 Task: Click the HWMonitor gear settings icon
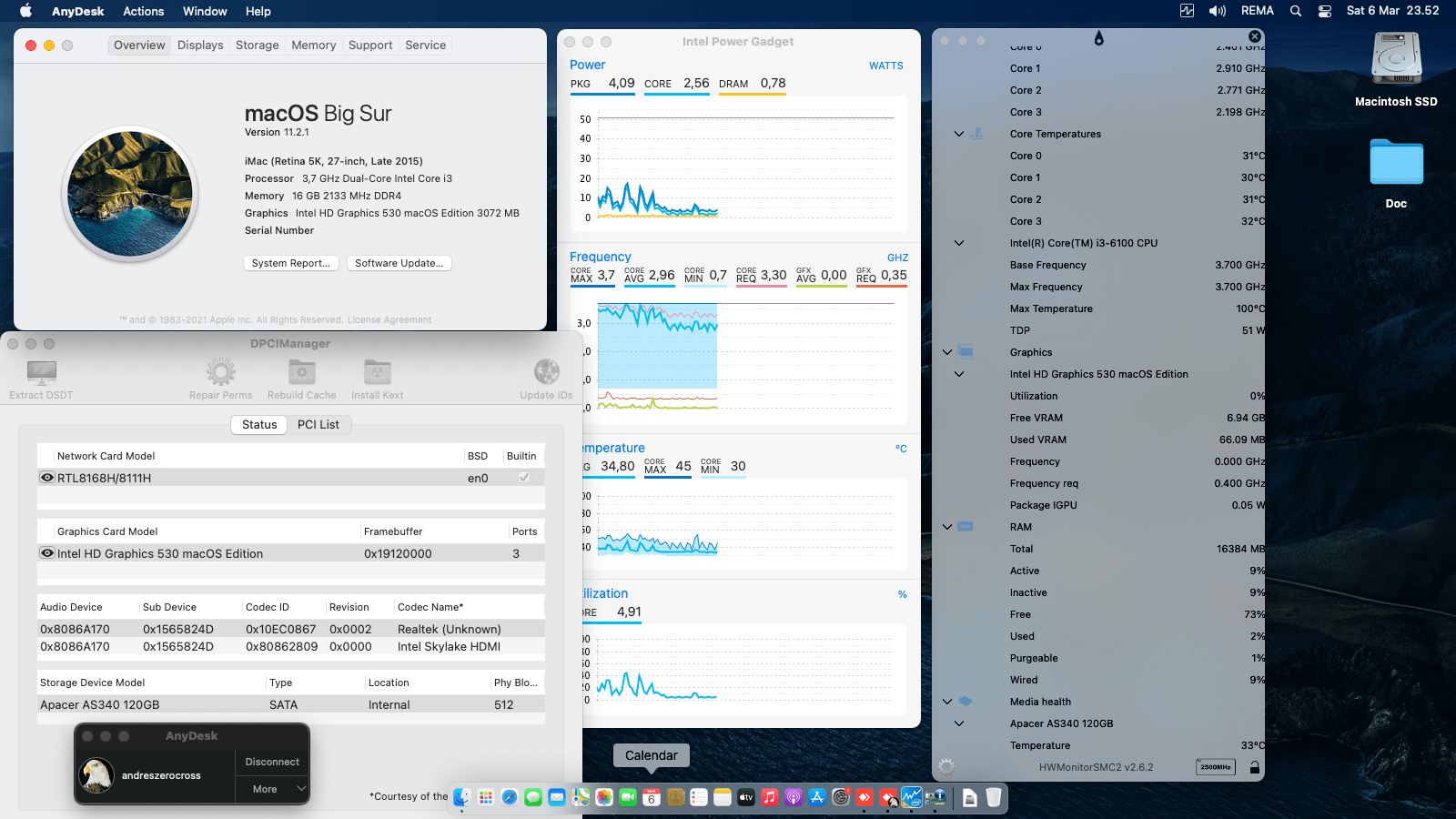(946, 767)
